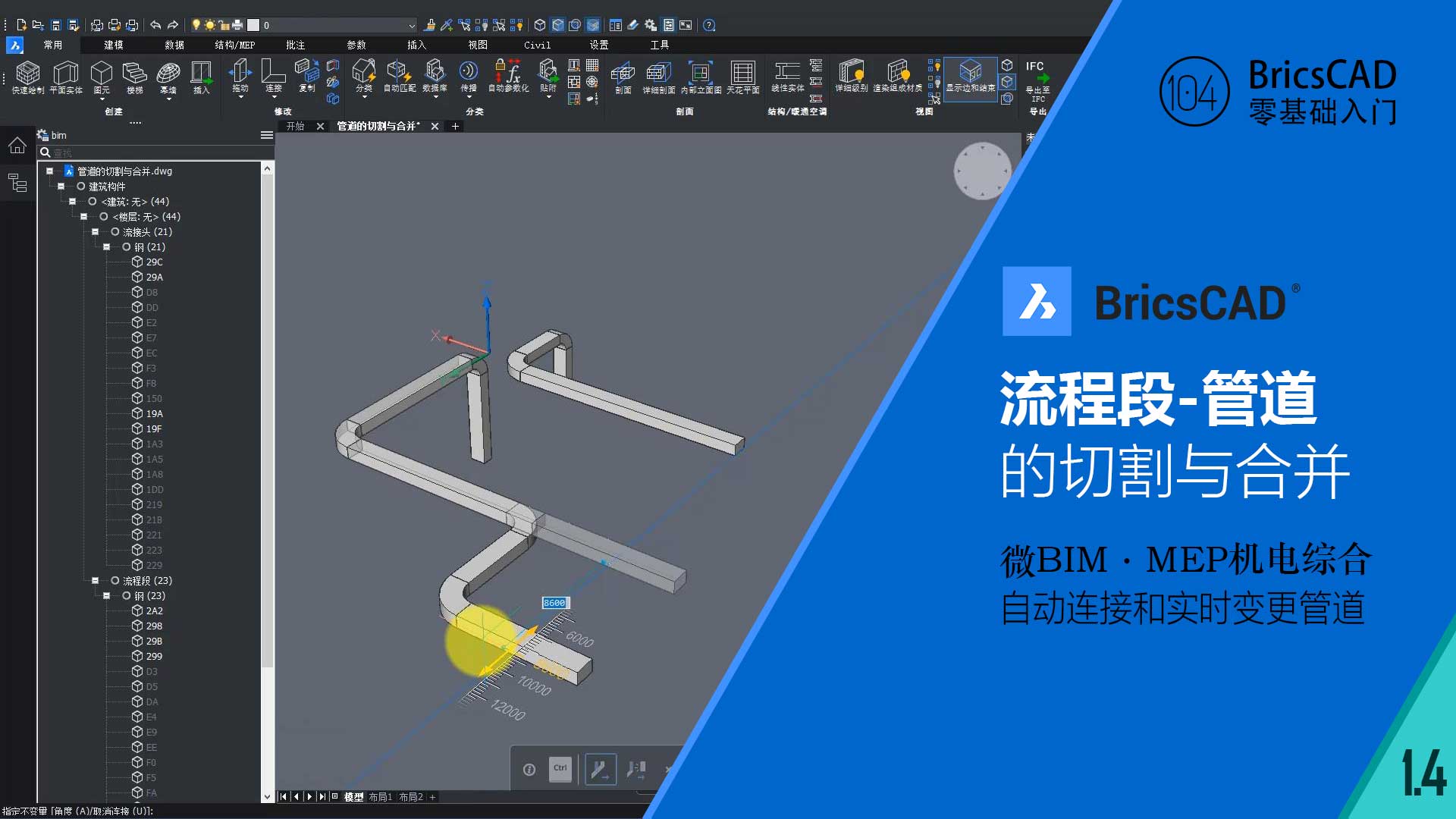Screen dimensions: 1456x819
Task: Toggle the 详细级别 detail level button
Action: pyautogui.click(x=851, y=73)
